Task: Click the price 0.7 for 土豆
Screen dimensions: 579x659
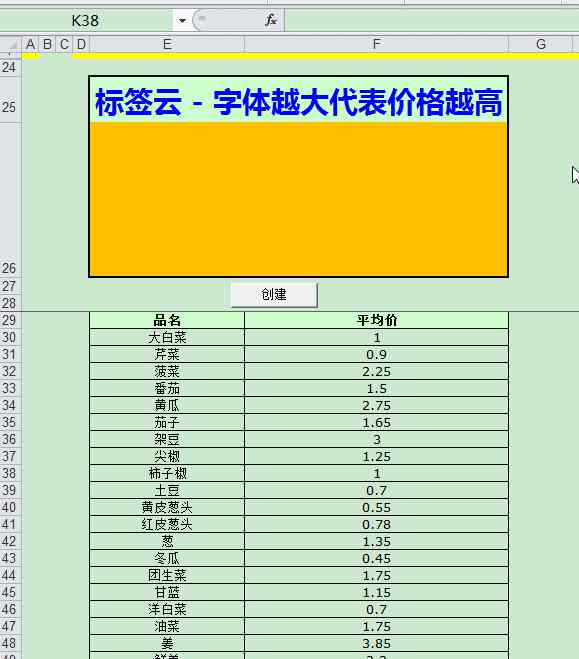Action: [376, 490]
